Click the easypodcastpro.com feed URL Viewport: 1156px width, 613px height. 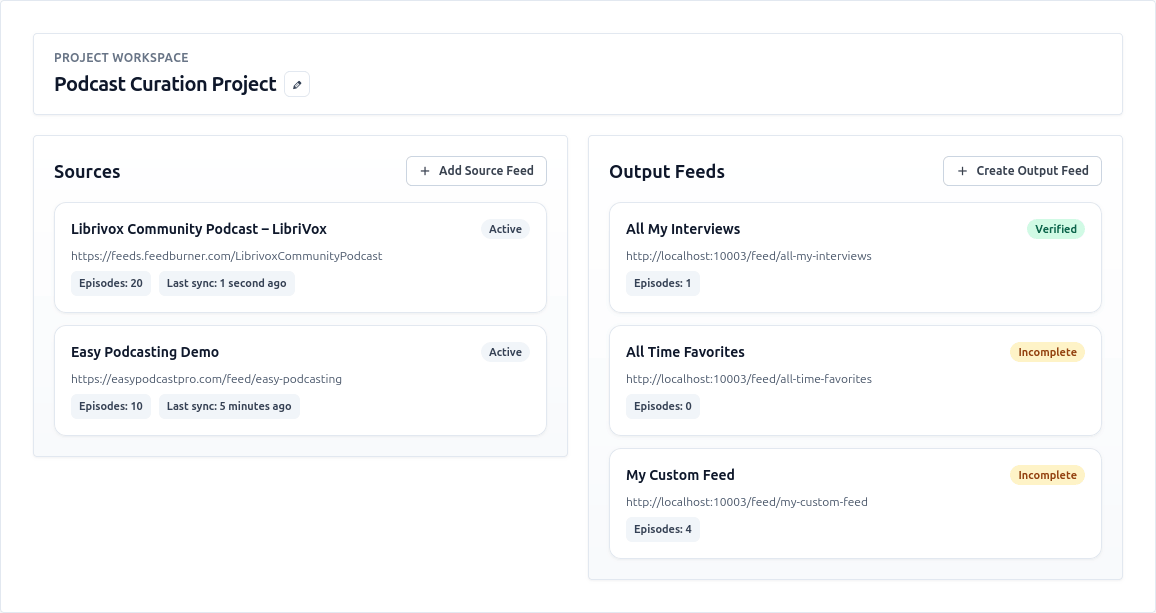click(206, 379)
